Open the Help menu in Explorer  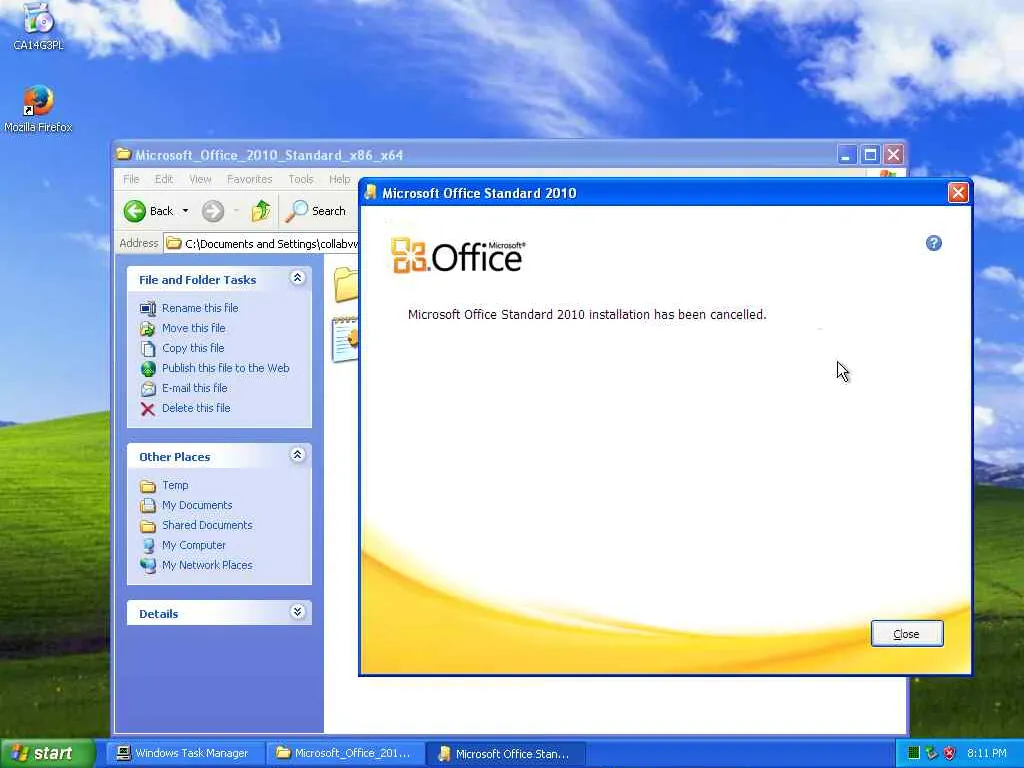pyautogui.click(x=339, y=179)
